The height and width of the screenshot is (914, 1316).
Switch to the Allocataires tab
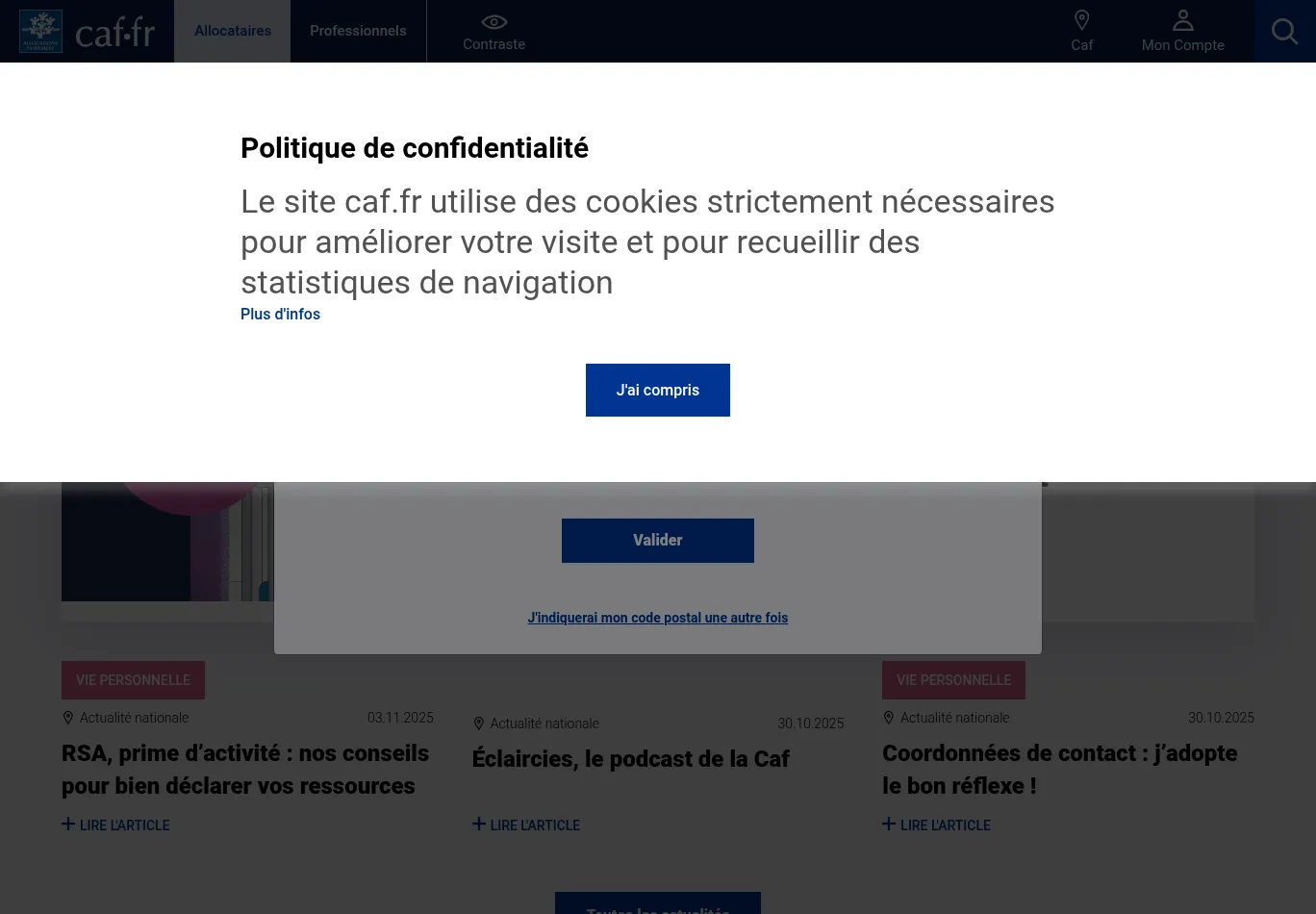(x=233, y=31)
